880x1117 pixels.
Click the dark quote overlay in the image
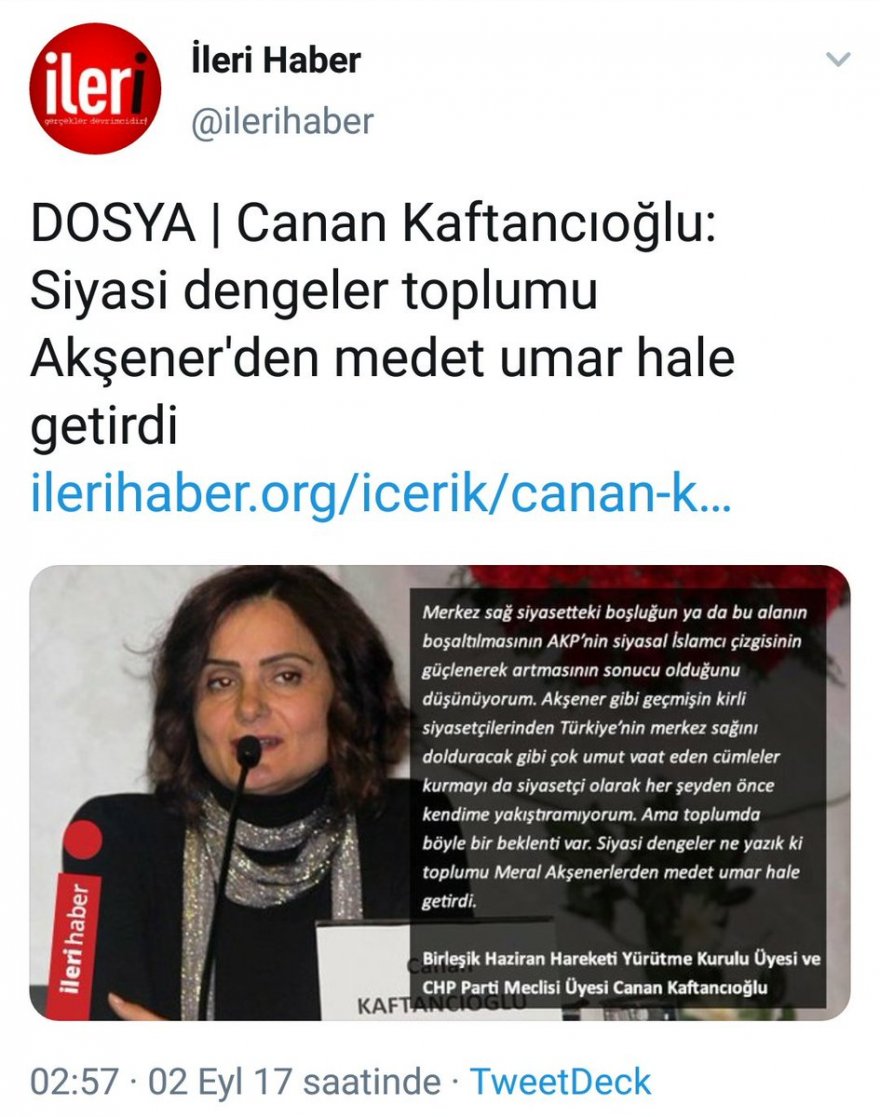click(x=618, y=797)
